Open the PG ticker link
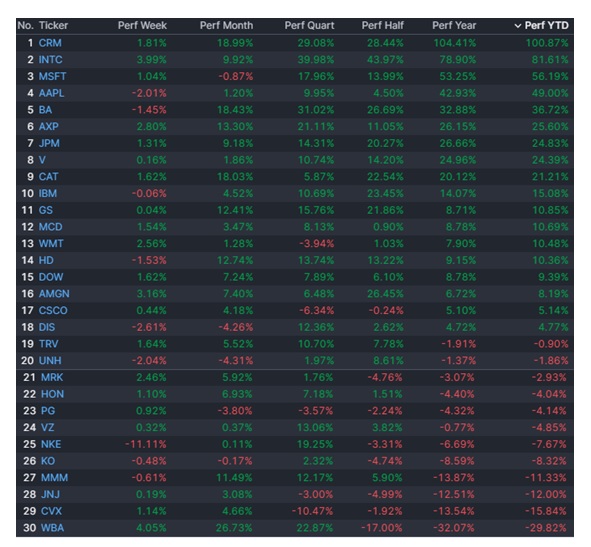 click(x=48, y=411)
